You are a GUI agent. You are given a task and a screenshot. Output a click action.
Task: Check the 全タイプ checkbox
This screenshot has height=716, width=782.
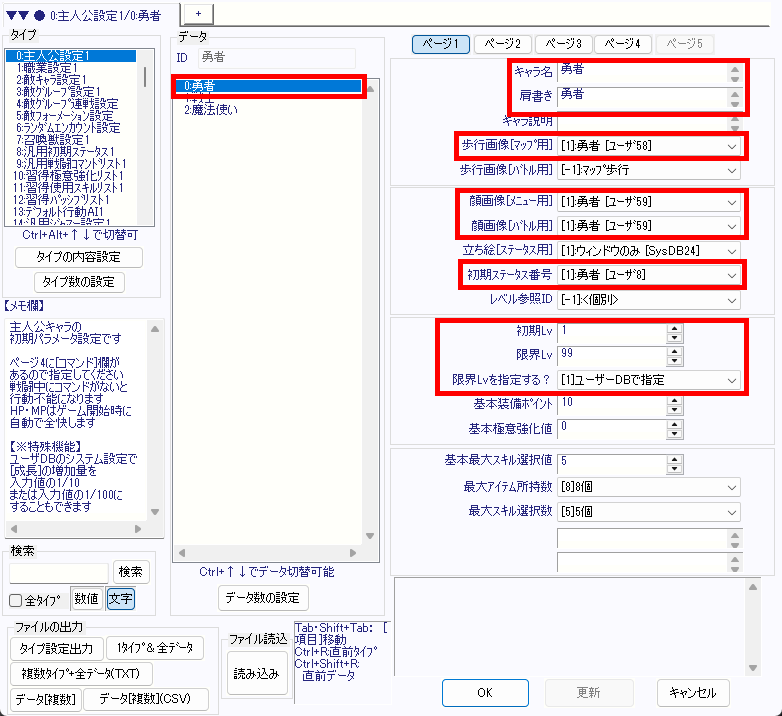tap(16, 600)
